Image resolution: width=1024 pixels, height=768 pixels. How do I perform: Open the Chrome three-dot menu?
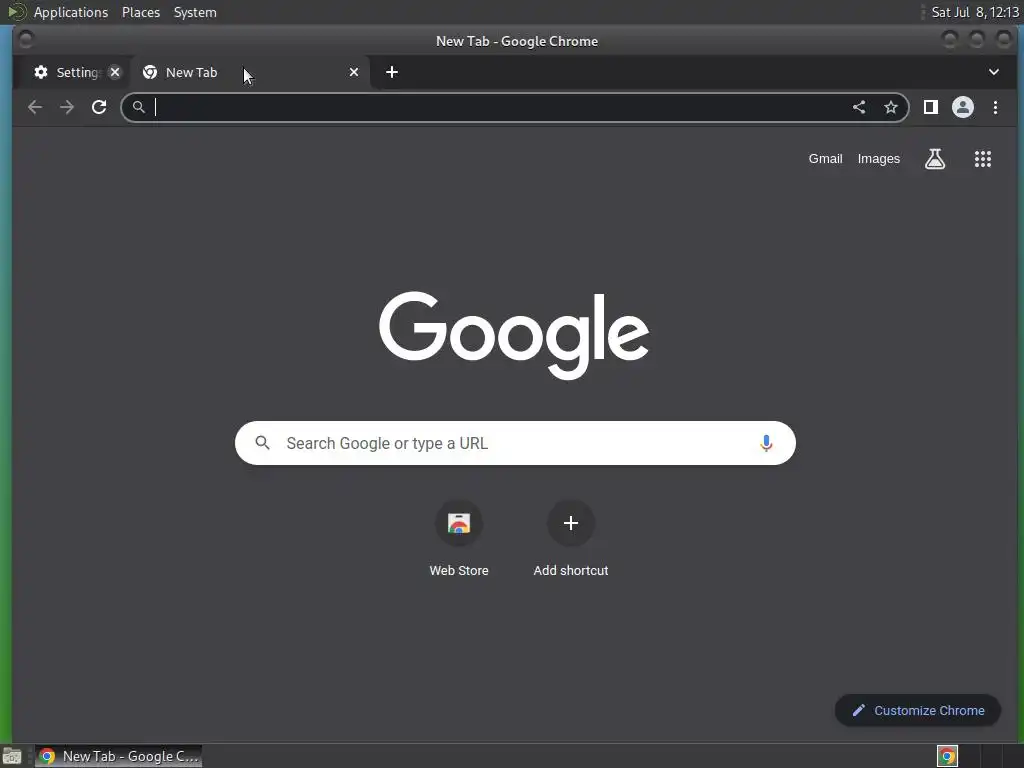click(x=995, y=107)
